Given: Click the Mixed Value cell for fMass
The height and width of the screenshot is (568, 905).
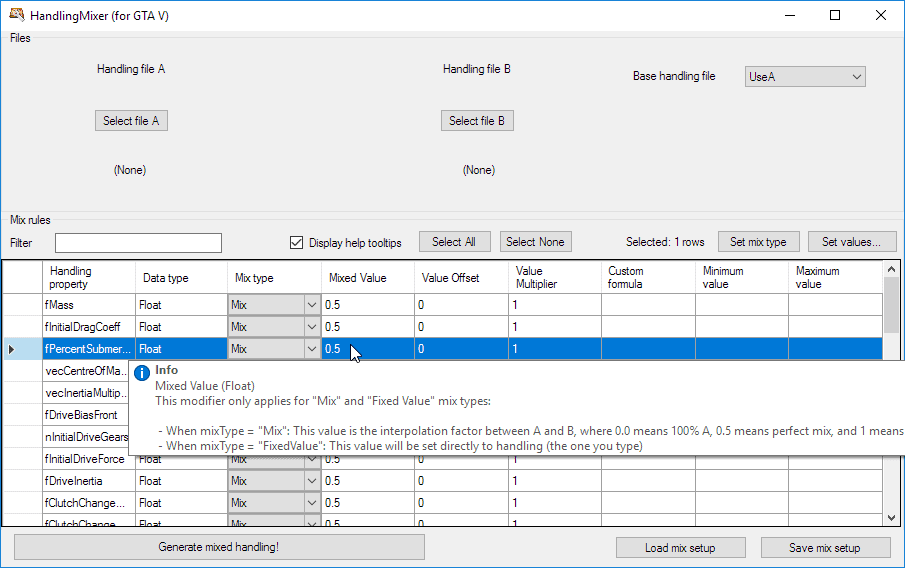Looking at the screenshot, I should click(368, 305).
